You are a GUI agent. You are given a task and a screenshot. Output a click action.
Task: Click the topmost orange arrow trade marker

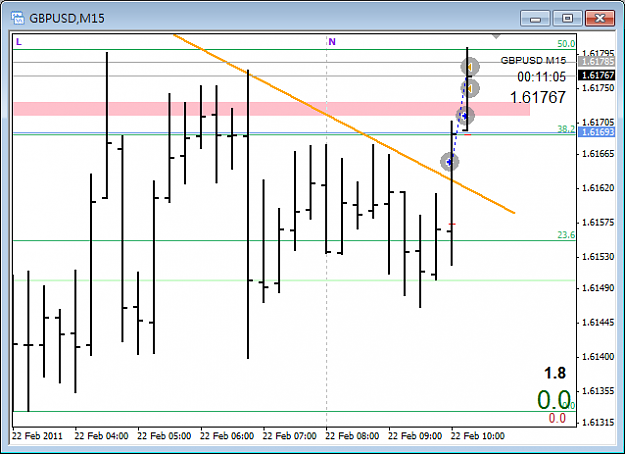pyautogui.click(x=470, y=67)
